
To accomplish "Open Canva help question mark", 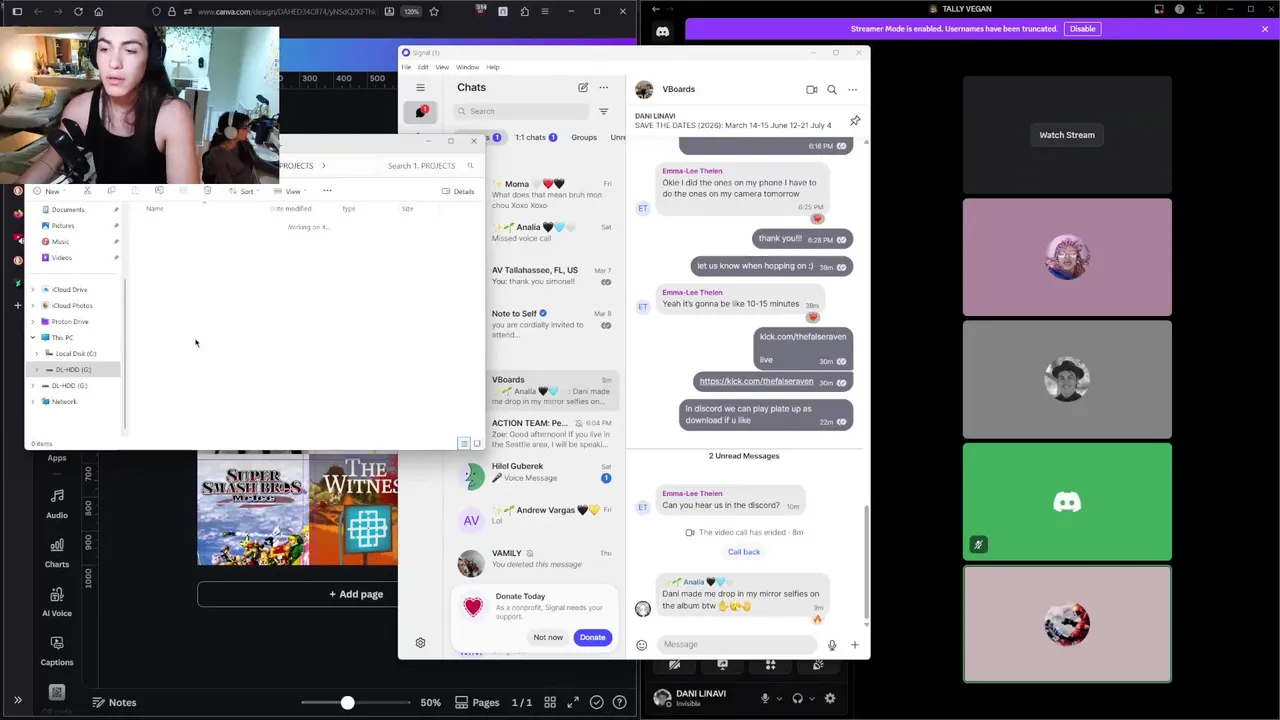I will click(x=620, y=702).
